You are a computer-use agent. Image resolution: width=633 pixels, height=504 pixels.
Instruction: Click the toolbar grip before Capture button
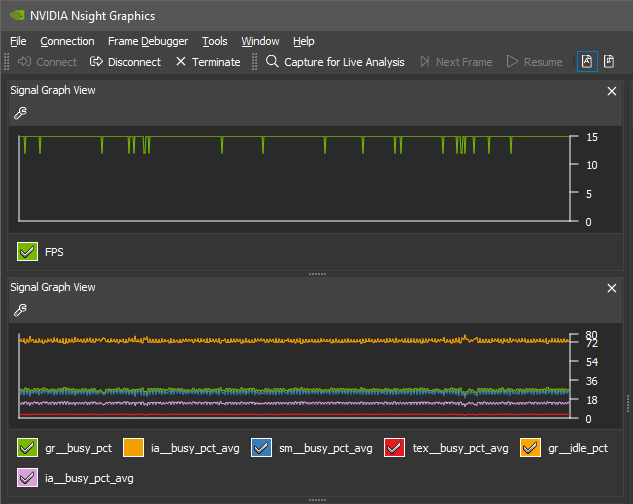point(254,62)
